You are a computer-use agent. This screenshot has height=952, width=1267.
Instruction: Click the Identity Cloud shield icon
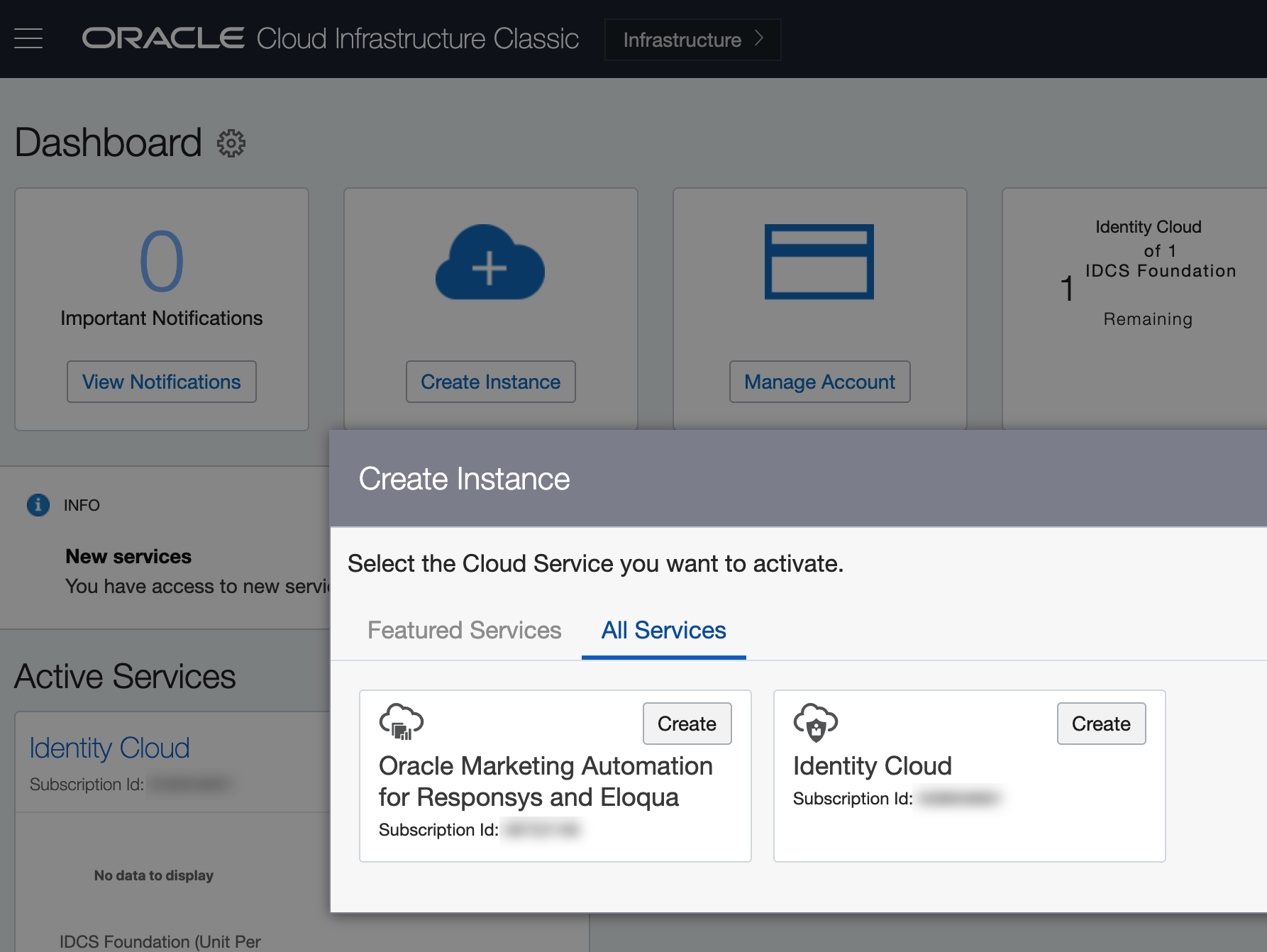coord(816,722)
